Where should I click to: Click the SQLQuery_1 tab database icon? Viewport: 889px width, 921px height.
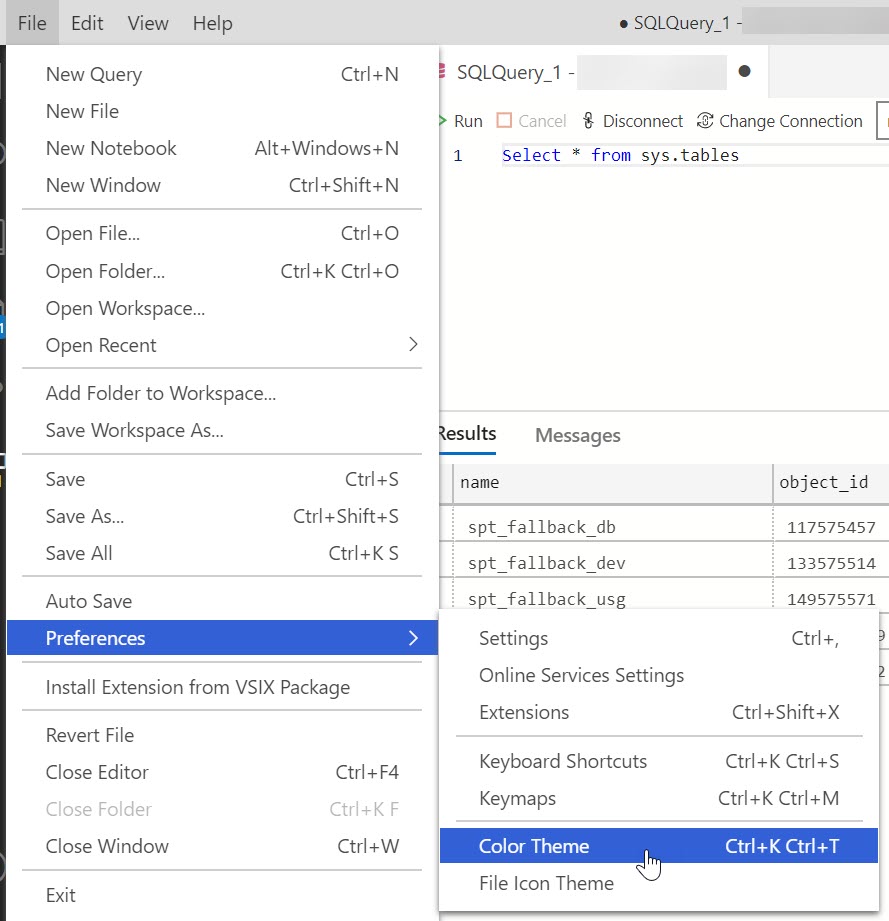(x=442, y=72)
